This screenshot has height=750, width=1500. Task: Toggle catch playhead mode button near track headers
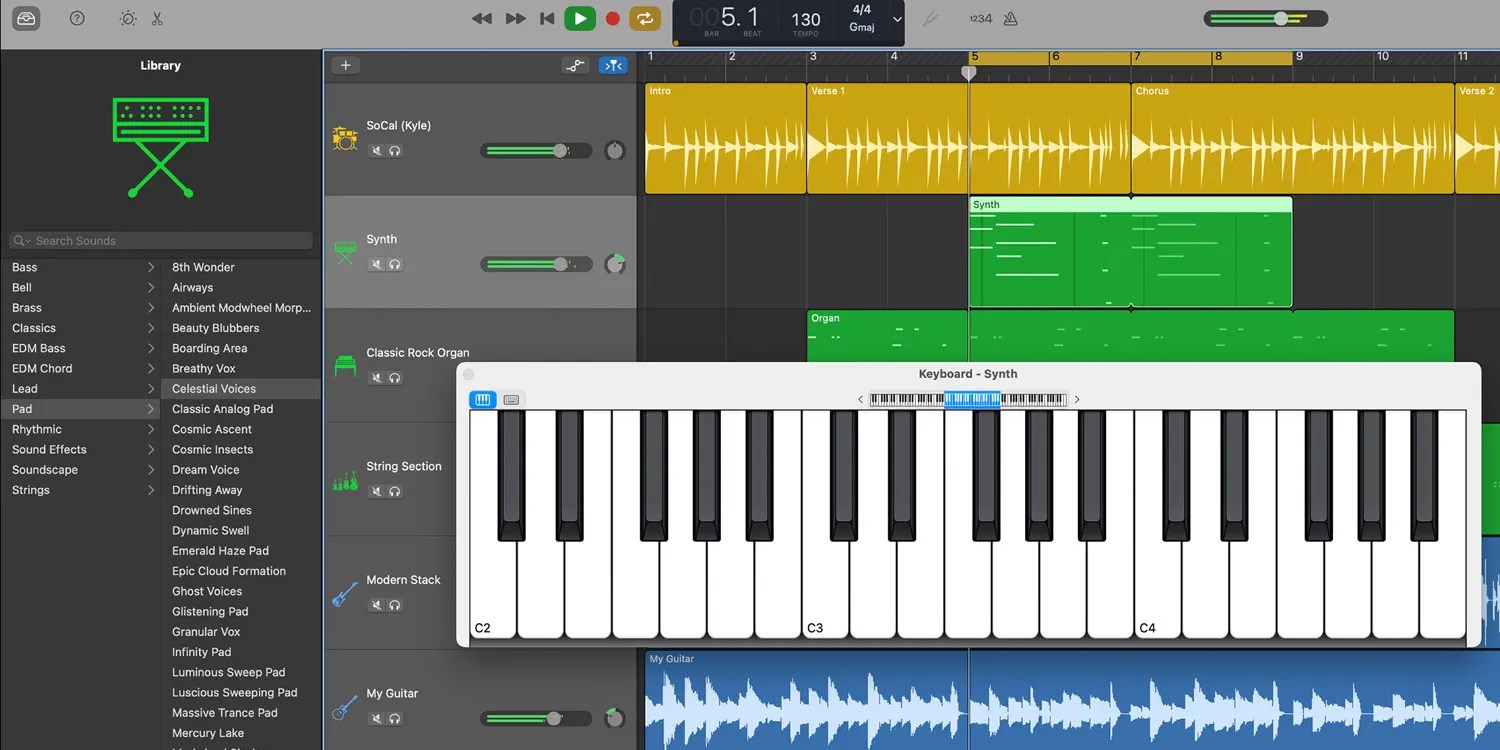pyautogui.click(x=613, y=64)
